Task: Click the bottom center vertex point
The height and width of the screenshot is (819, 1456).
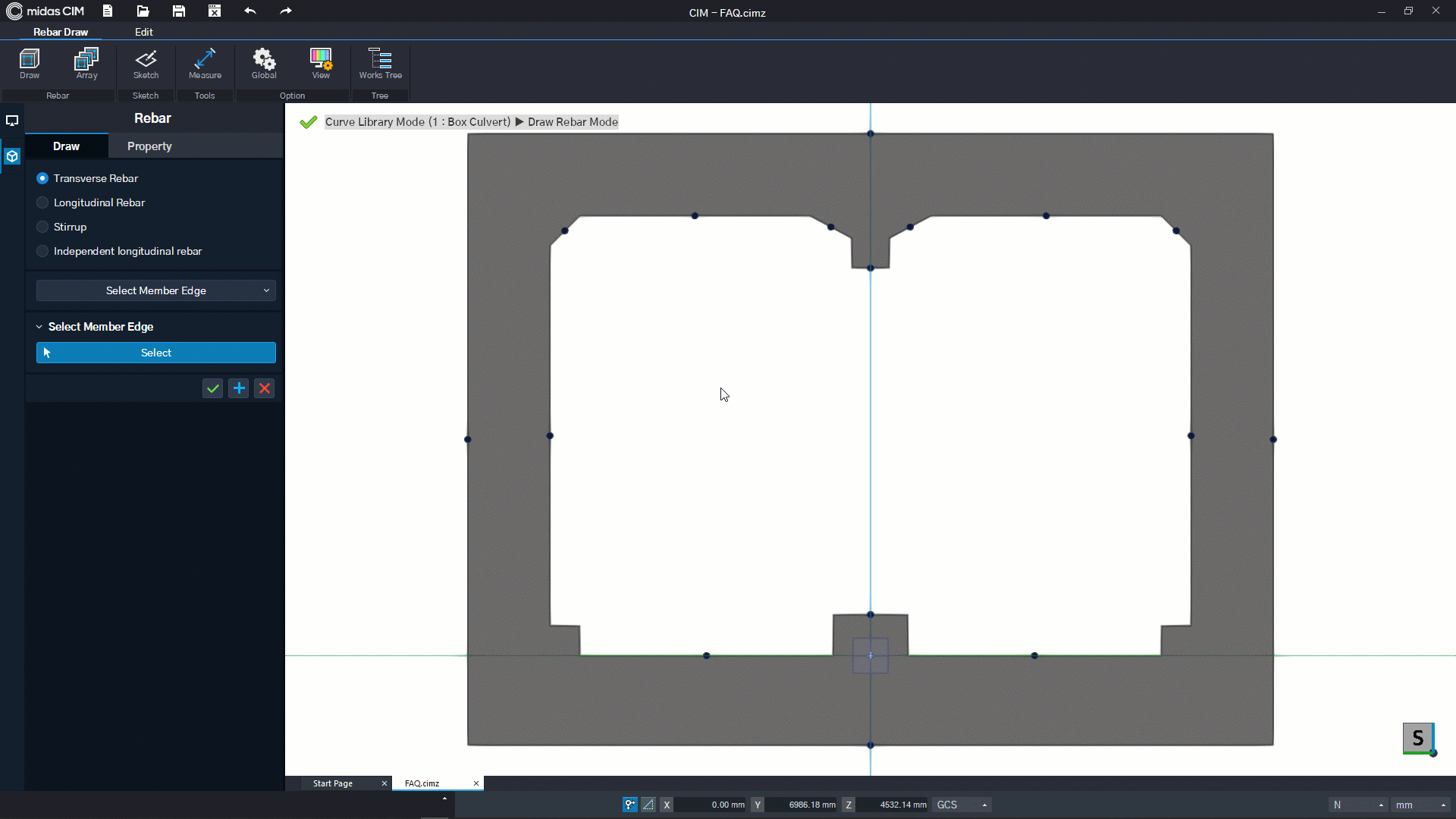Action: (x=871, y=745)
